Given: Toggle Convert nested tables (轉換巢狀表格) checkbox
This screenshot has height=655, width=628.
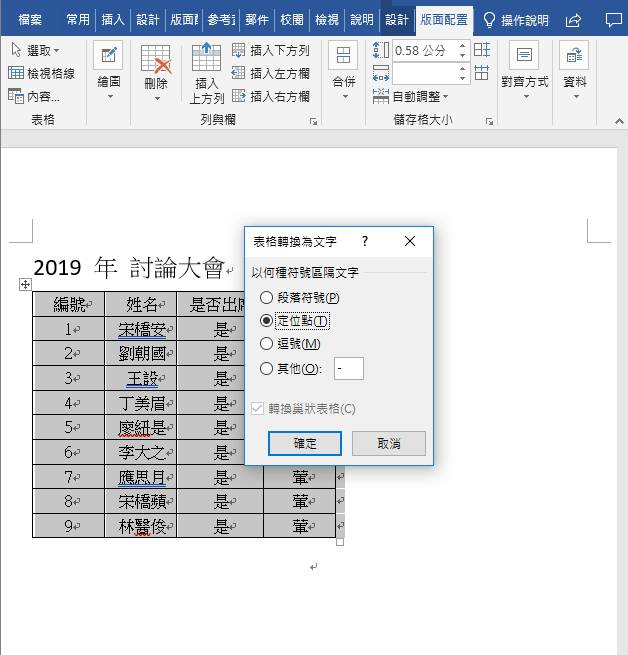Looking at the screenshot, I should (257, 408).
